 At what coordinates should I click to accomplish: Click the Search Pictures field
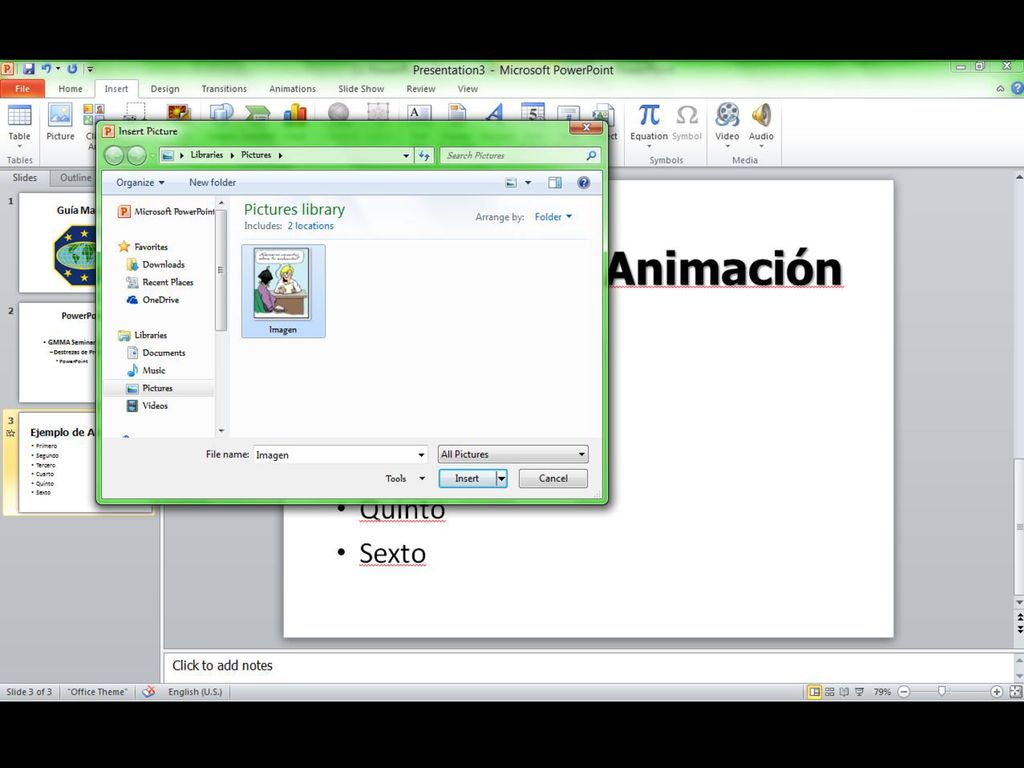pos(514,155)
